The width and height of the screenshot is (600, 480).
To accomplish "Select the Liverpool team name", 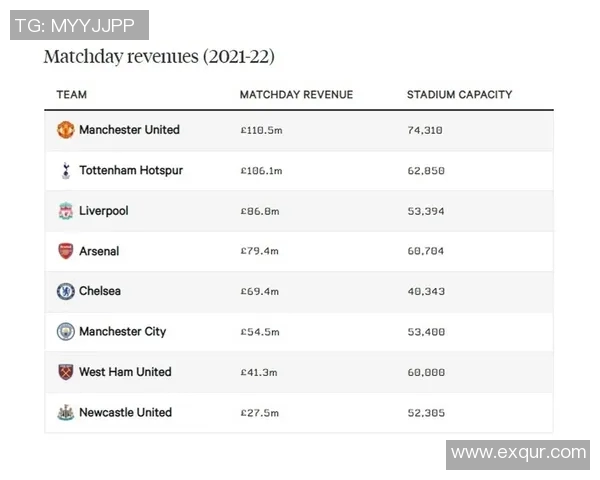I will [104, 211].
